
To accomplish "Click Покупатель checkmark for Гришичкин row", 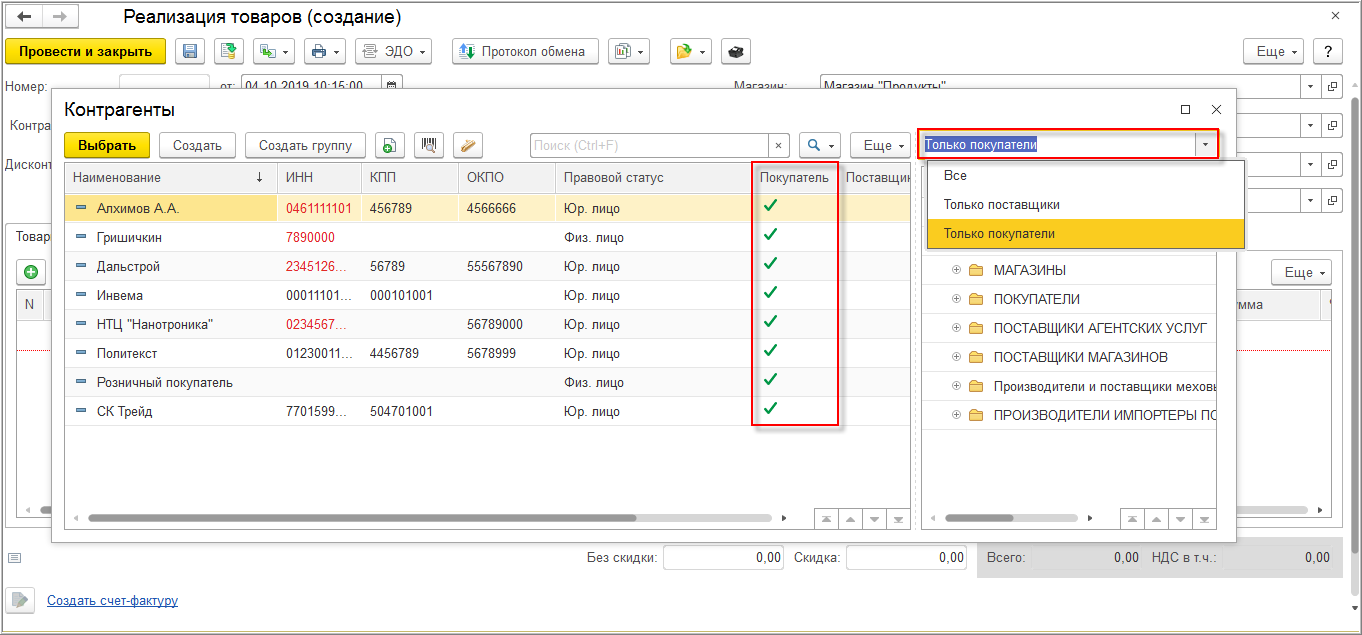I will 770,235.
